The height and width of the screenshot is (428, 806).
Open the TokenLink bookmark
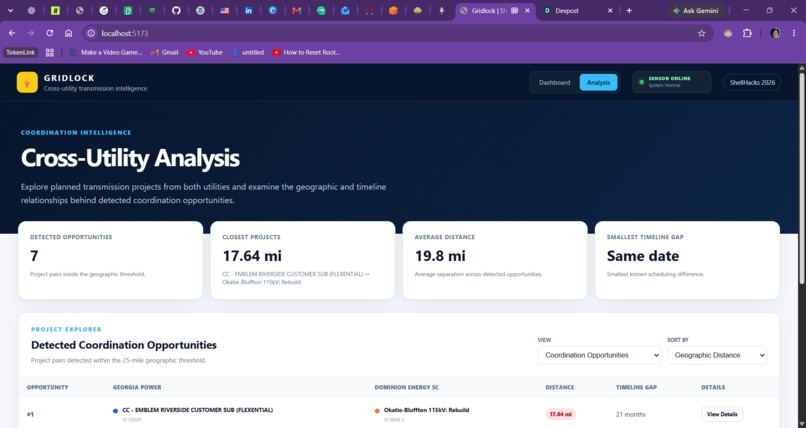coord(21,52)
